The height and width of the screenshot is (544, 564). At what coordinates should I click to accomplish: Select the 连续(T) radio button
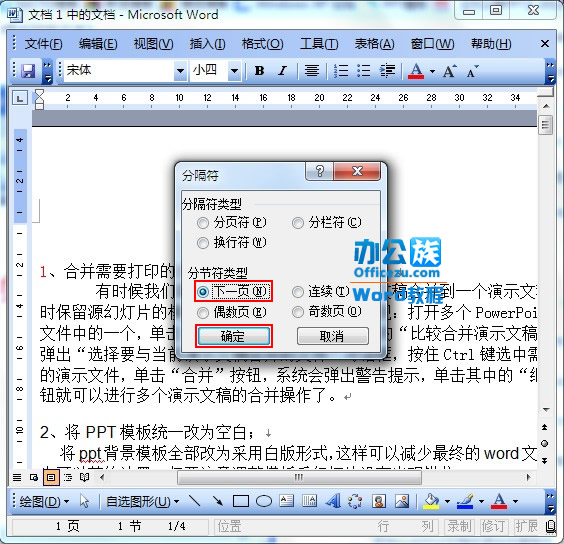[x=297, y=292]
